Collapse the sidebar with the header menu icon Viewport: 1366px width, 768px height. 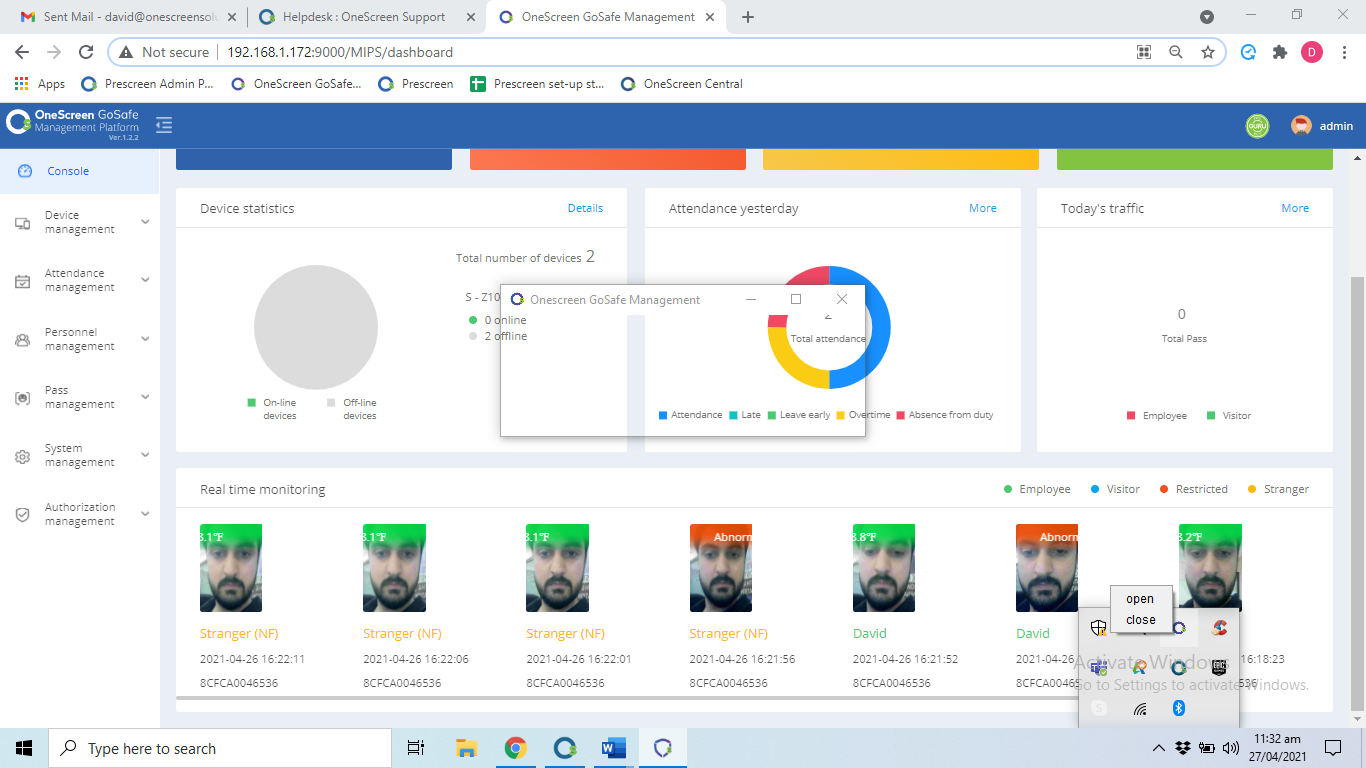(x=164, y=125)
